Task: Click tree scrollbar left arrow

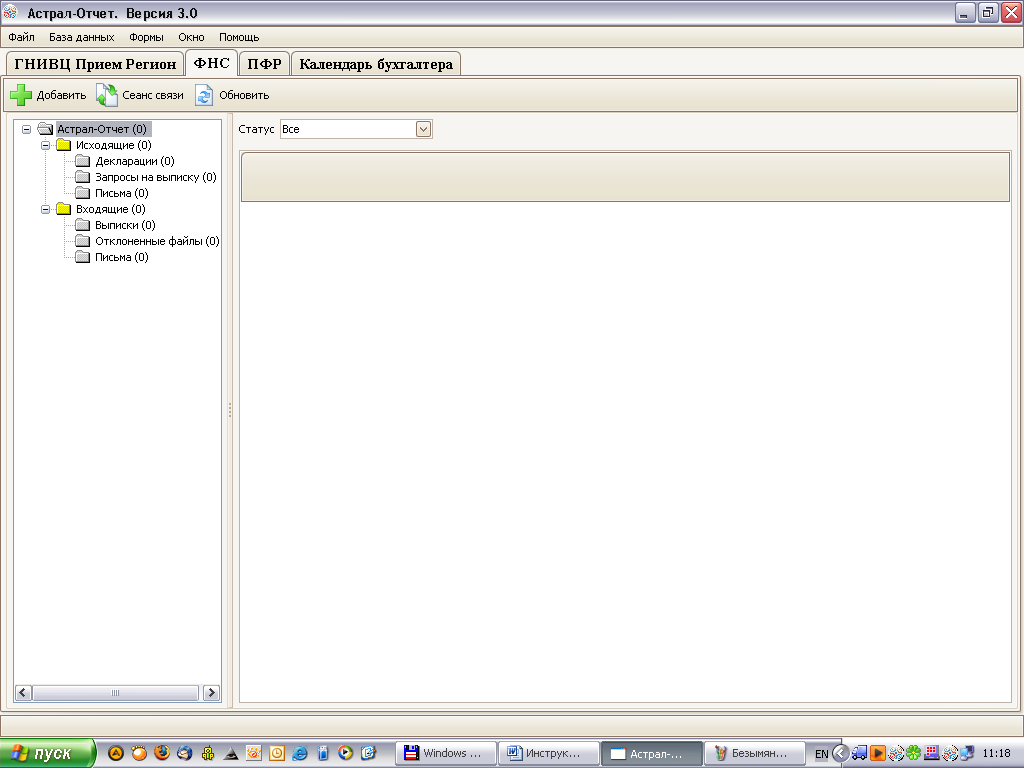Action: click(x=23, y=693)
